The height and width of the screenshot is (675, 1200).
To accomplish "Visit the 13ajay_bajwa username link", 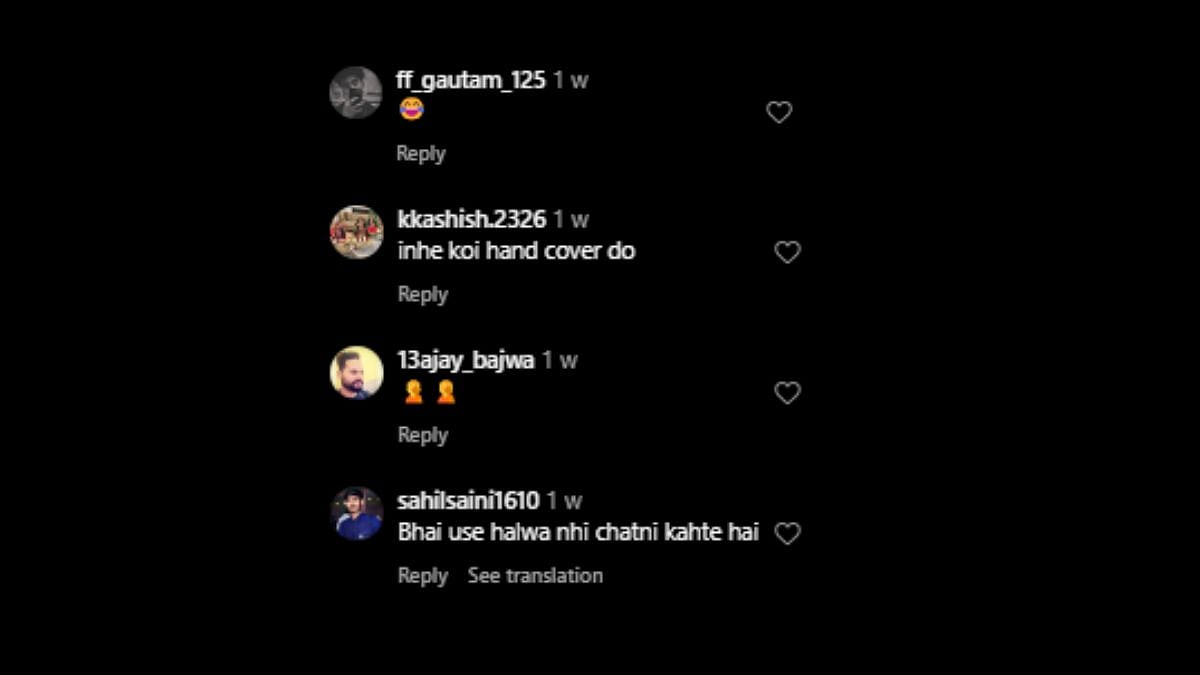I will click(x=466, y=360).
